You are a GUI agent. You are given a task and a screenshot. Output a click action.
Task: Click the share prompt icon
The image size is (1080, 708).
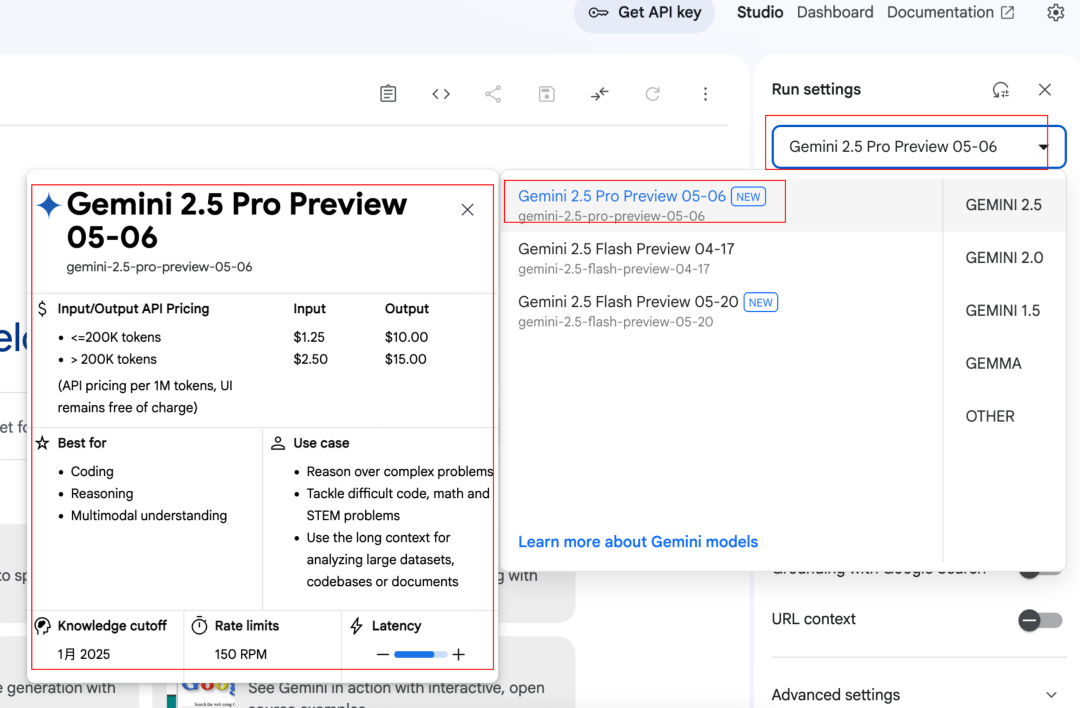click(x=493, y=94)
